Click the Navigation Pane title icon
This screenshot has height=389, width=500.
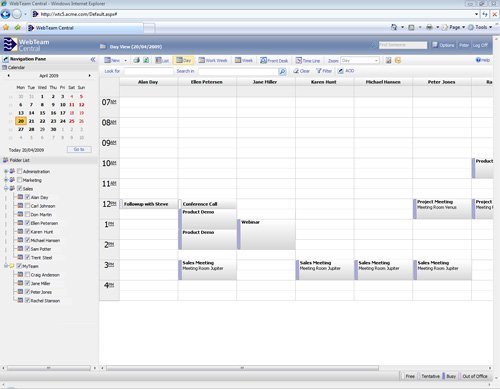[6, 59]
